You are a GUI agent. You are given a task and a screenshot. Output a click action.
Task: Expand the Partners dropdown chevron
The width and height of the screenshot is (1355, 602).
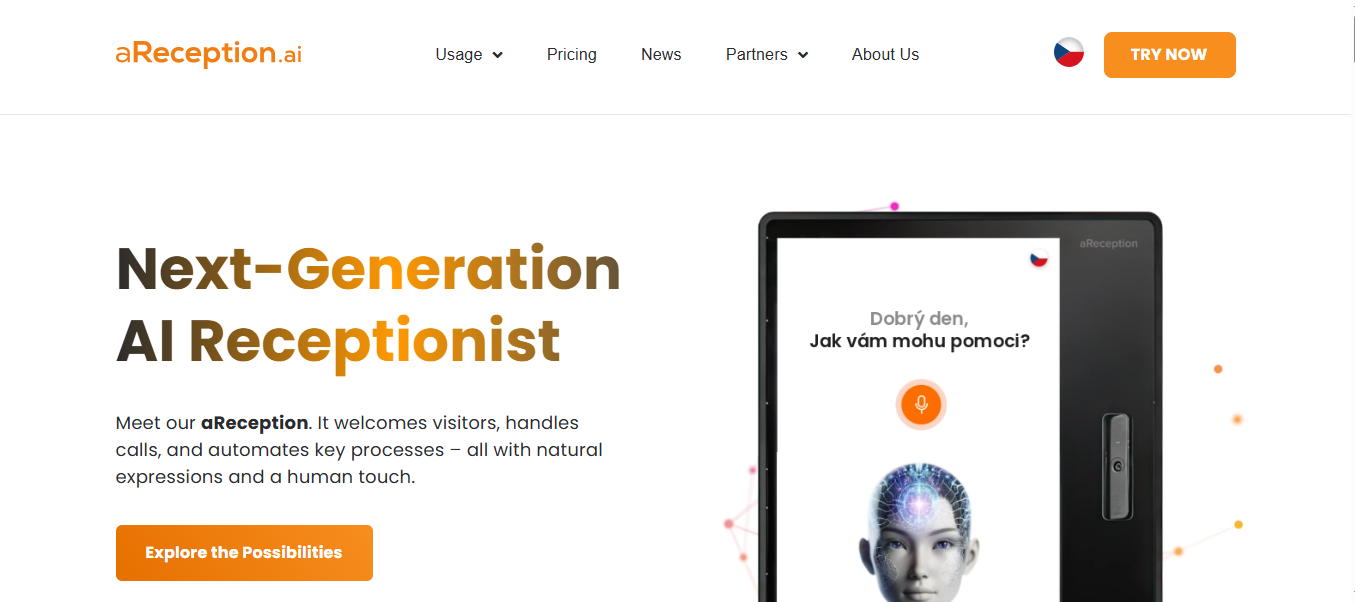pos(802,55)
